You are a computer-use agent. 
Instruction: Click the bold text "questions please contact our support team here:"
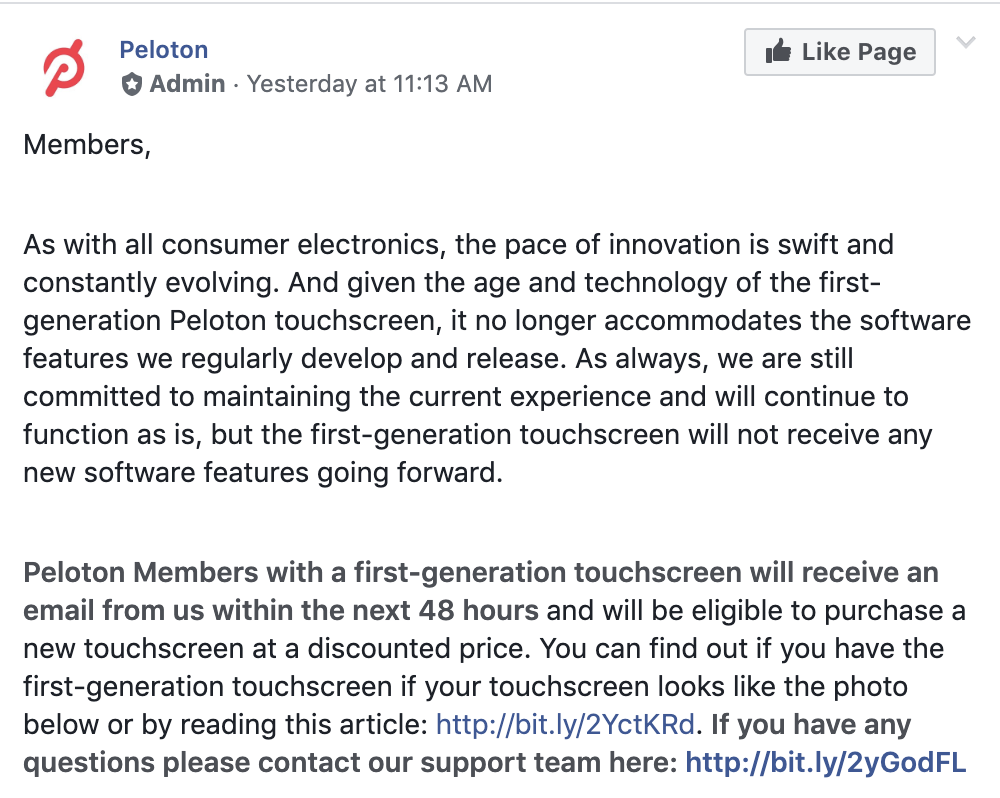350,763
